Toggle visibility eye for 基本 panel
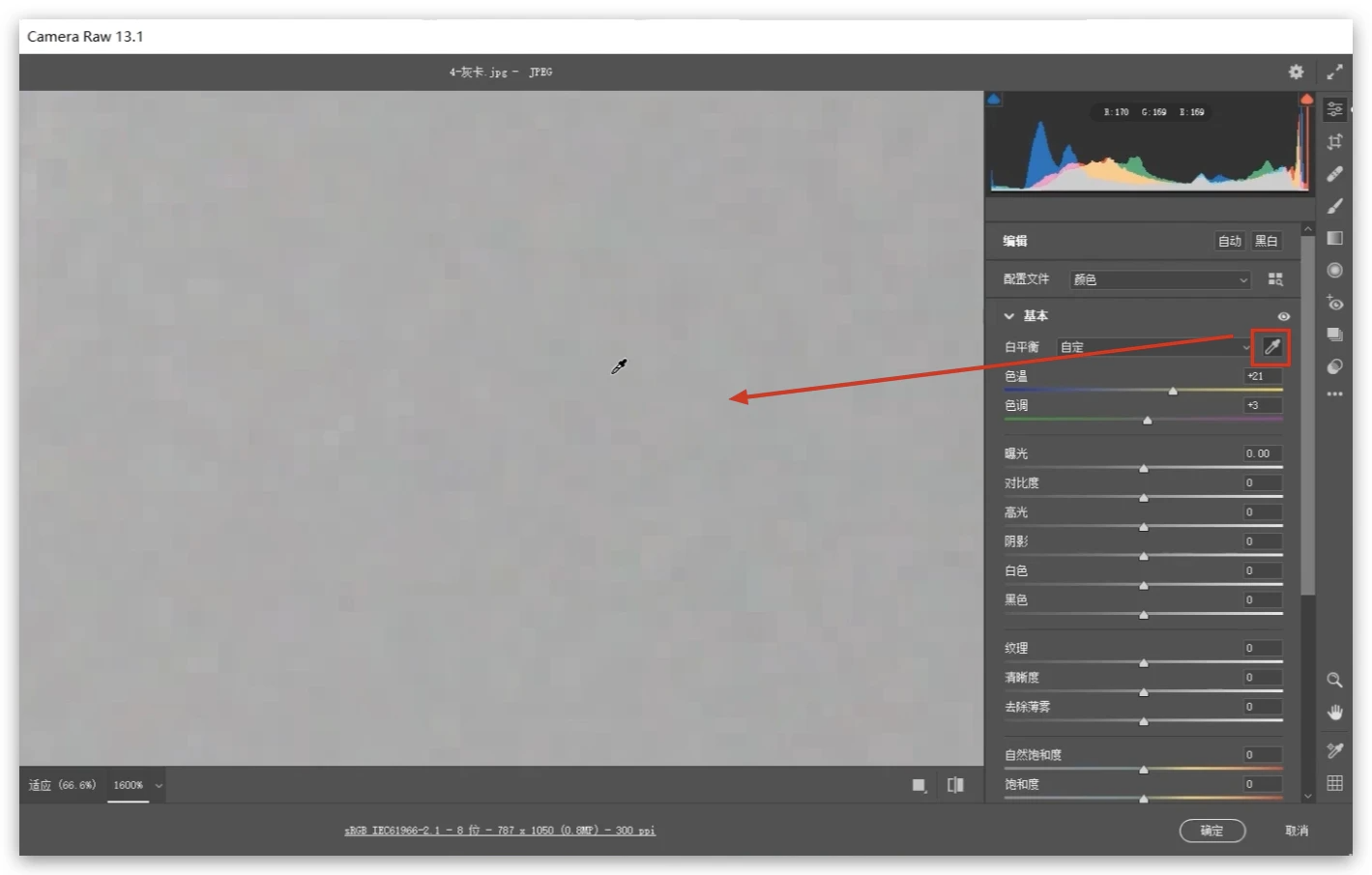The image size is (1372, 875). (x=1283, y=316)
